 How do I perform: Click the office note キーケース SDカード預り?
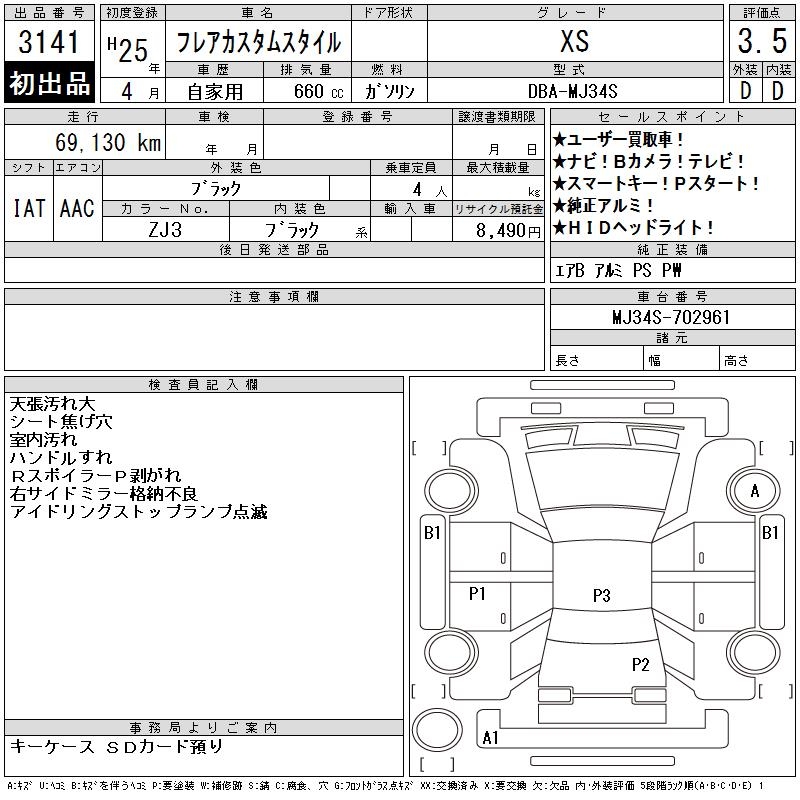pos(116,746)
